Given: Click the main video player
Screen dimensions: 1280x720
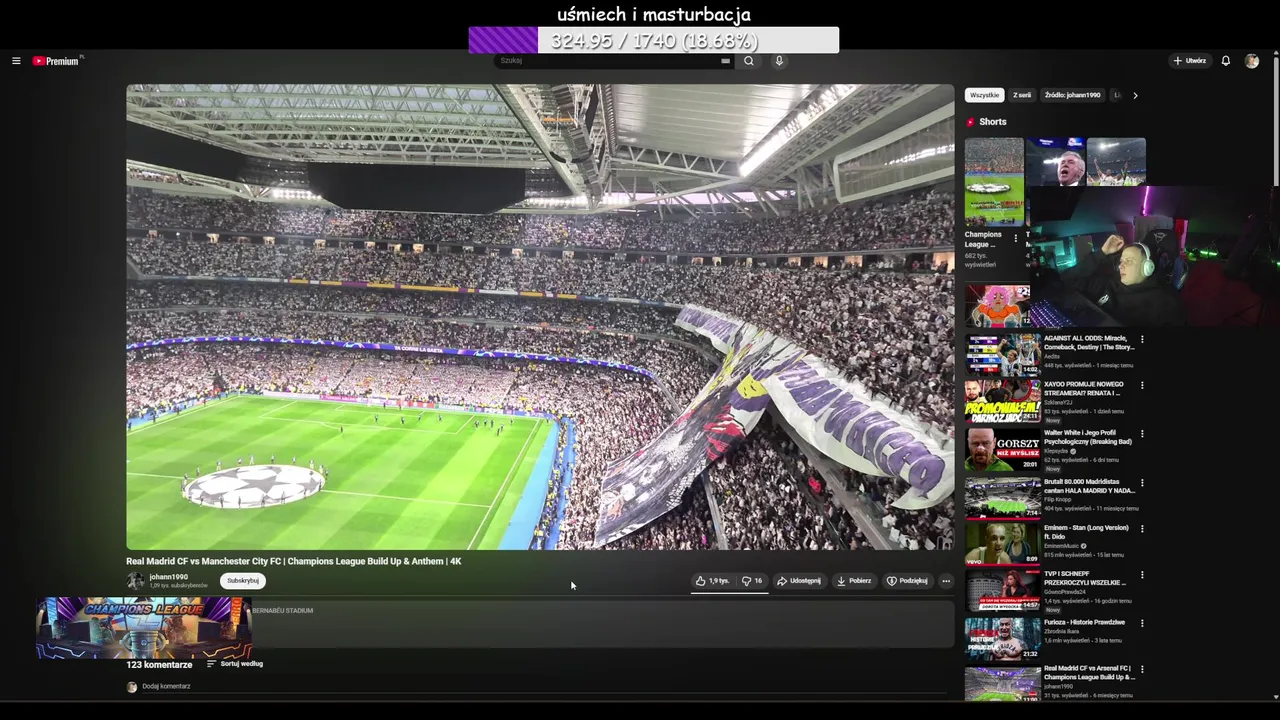Looking at the screenshot, I should tap(540, 317).
